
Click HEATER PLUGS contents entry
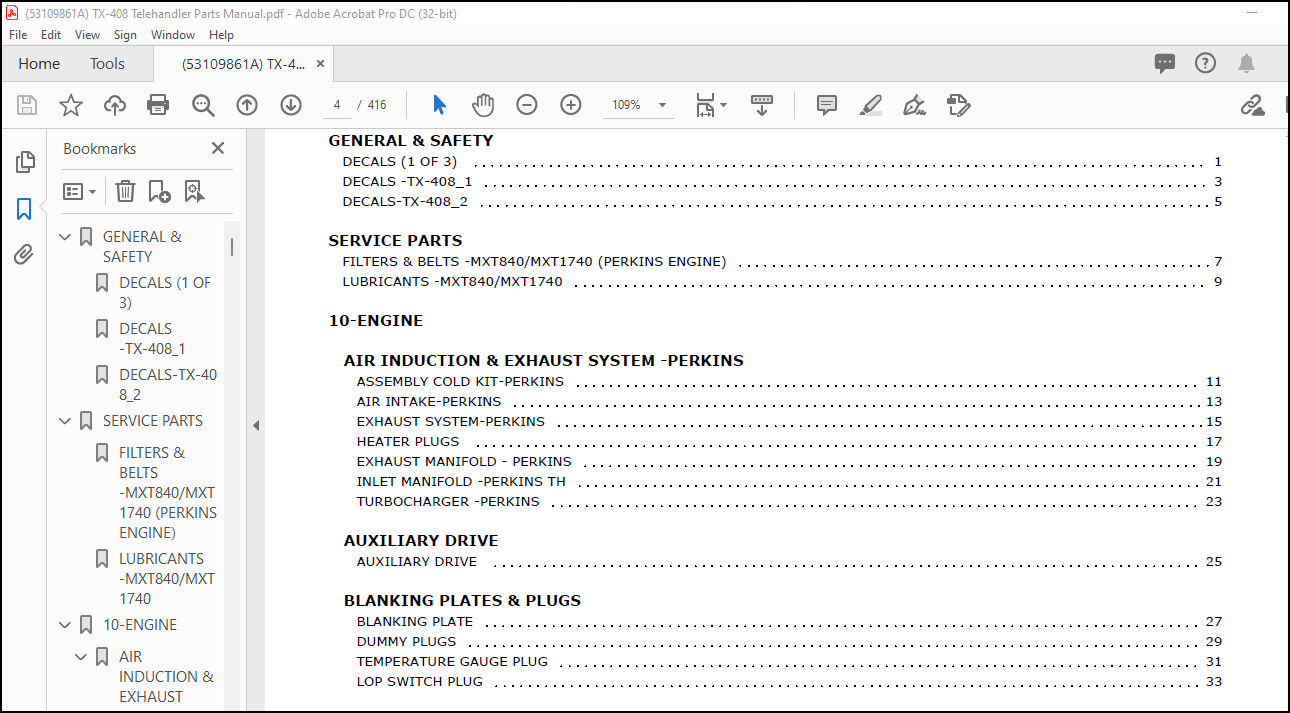(408, 442)
